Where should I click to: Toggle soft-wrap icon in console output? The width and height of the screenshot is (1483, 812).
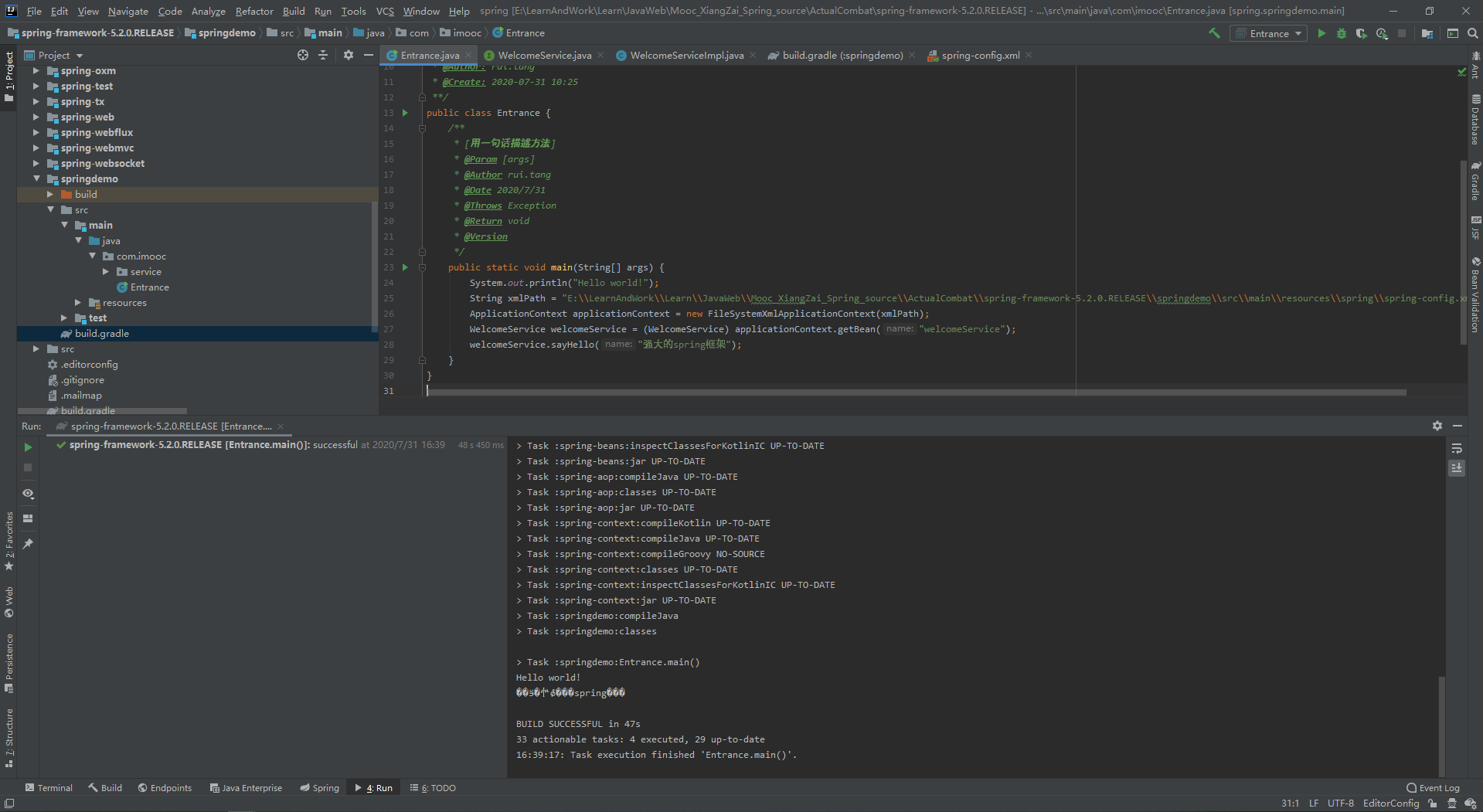(1457, 448)
